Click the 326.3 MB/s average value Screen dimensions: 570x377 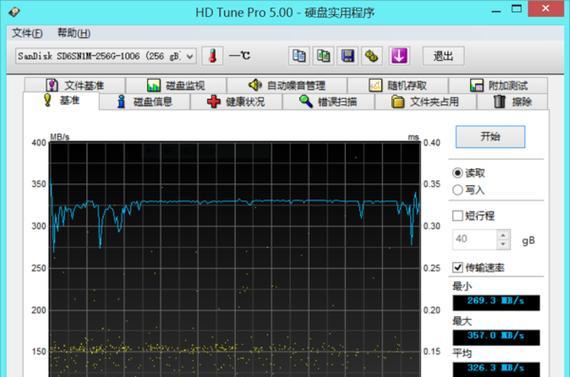click(x=496, y=369)
